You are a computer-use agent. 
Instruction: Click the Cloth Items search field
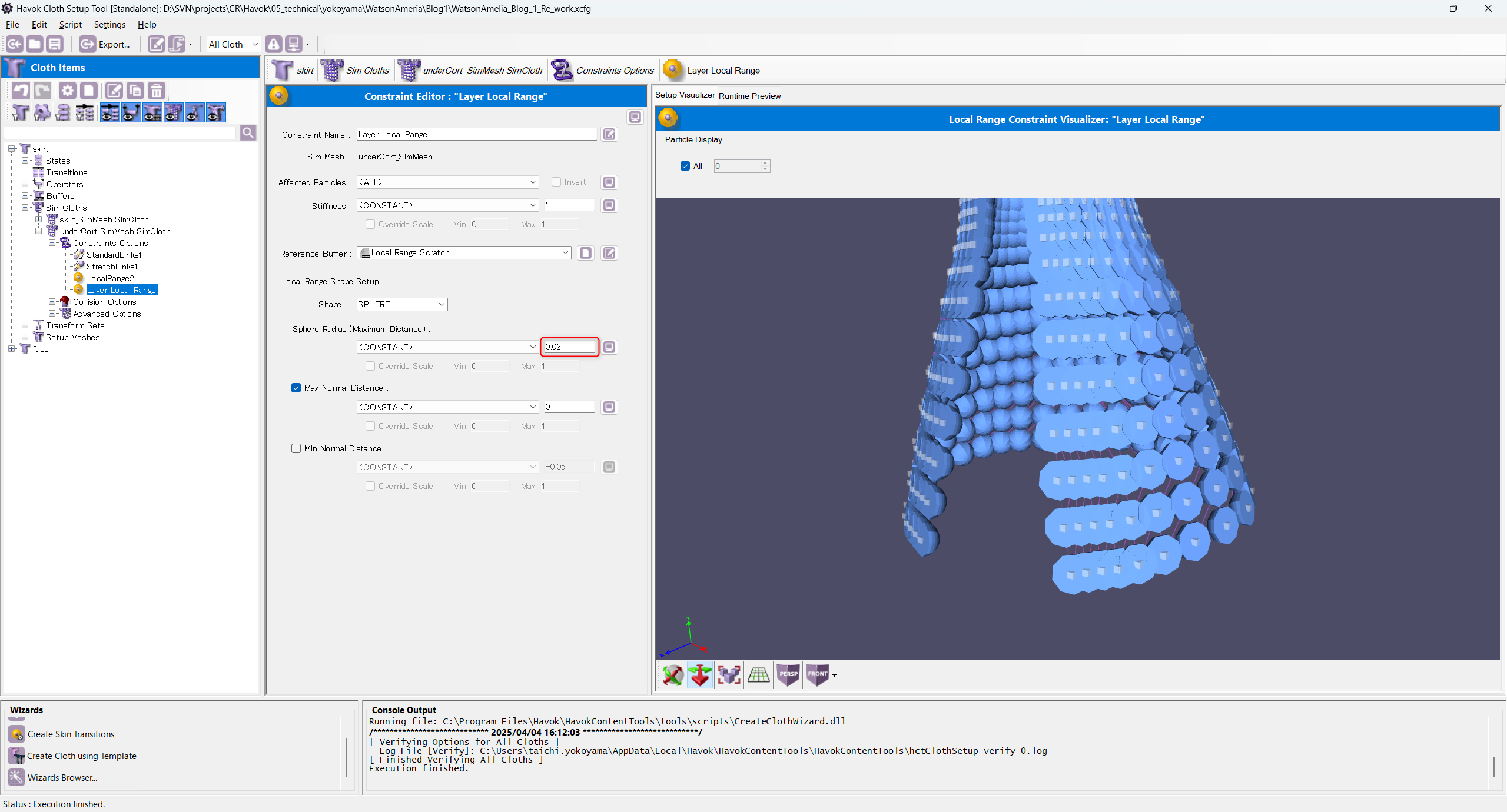(x=120, y=133)
